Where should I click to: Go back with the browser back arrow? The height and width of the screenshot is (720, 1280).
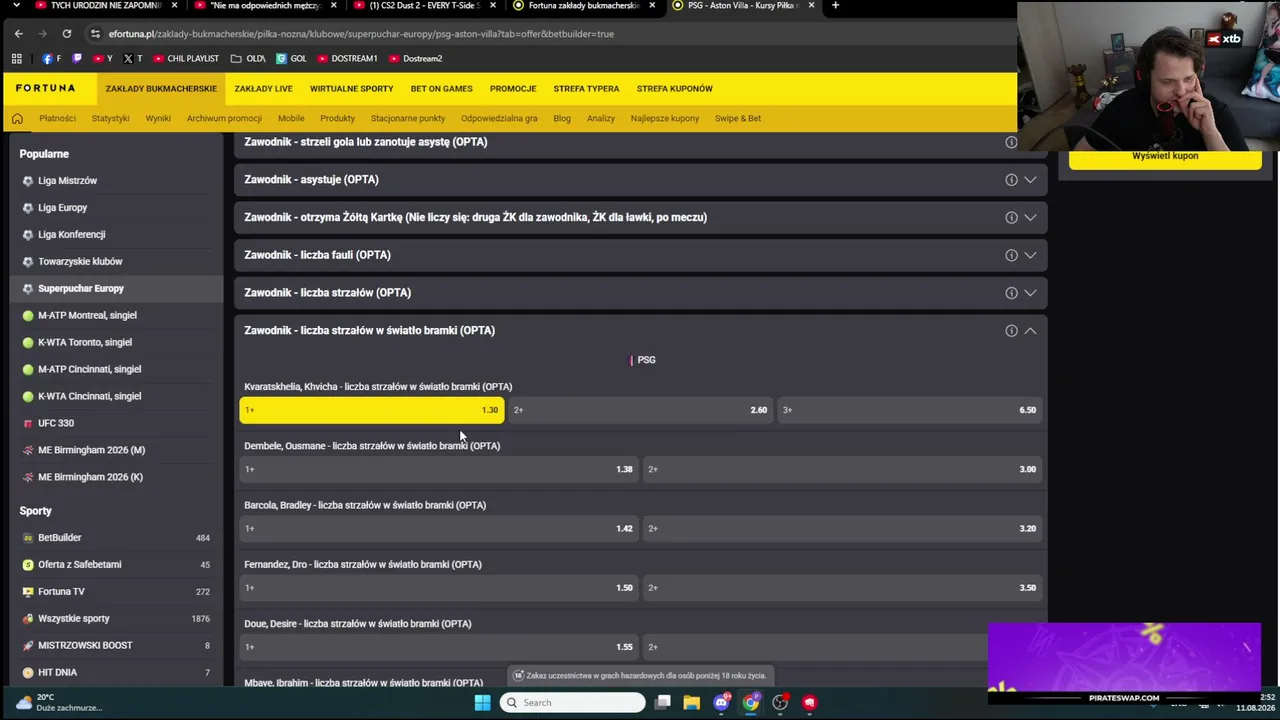pyautogui.click(x=18, y=34)
